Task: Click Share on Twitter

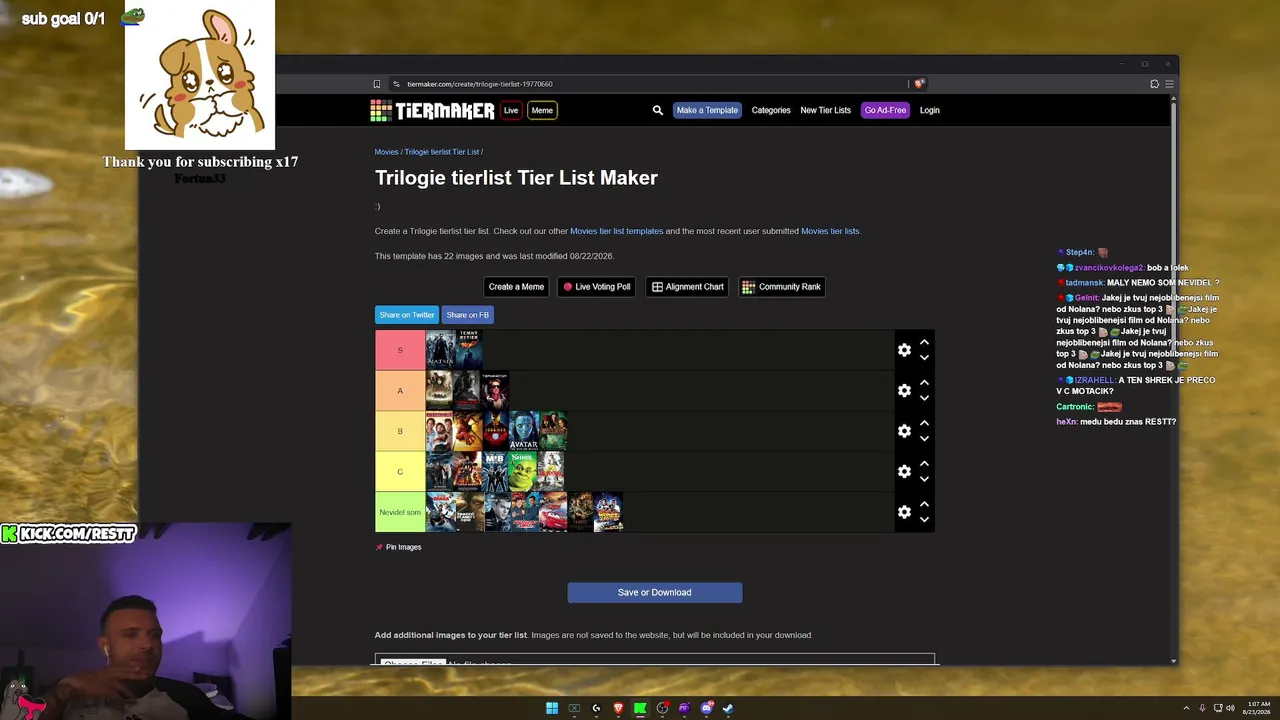Action: point(407,315)
